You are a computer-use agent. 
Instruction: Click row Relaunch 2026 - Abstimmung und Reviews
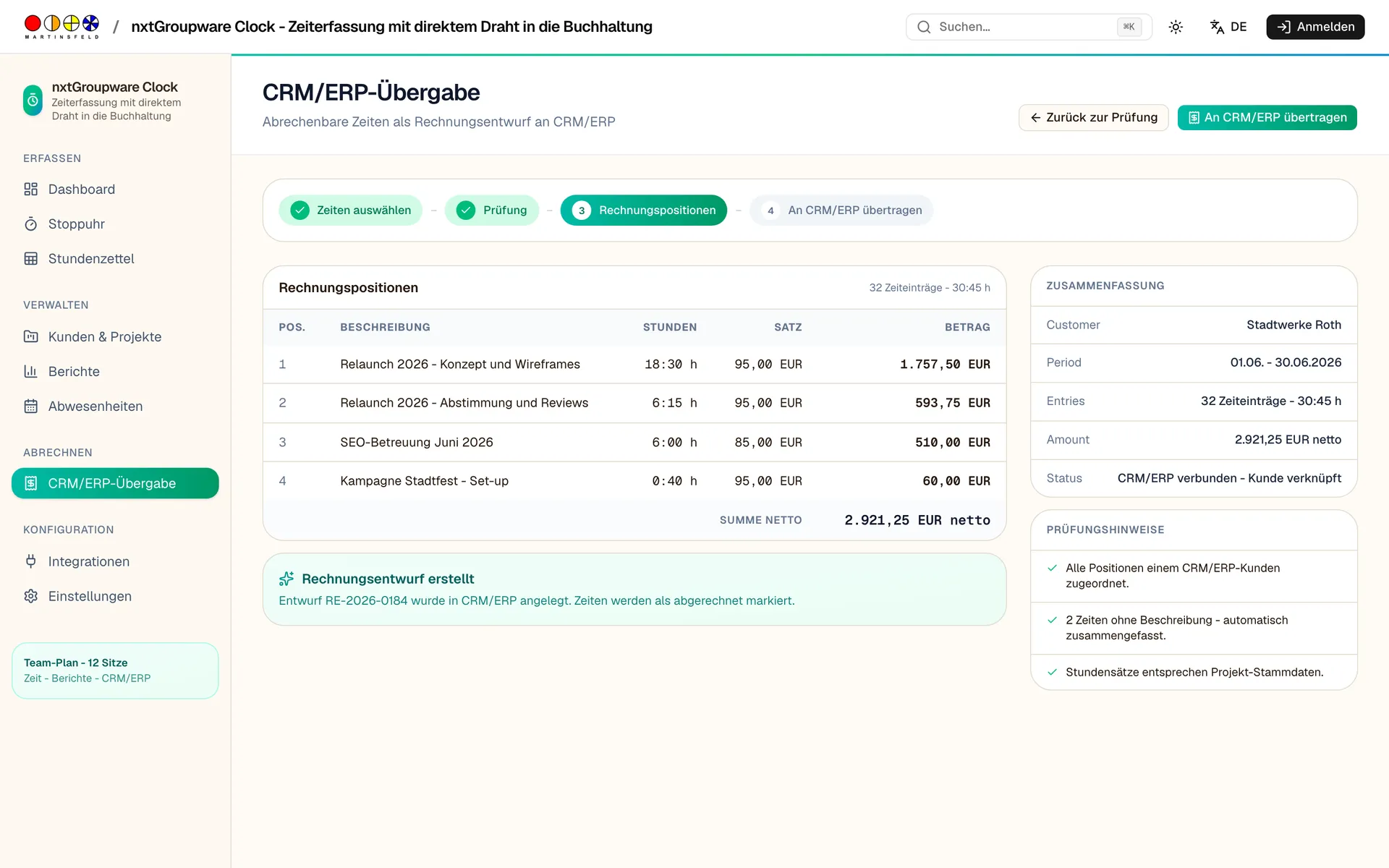(634, 403)
